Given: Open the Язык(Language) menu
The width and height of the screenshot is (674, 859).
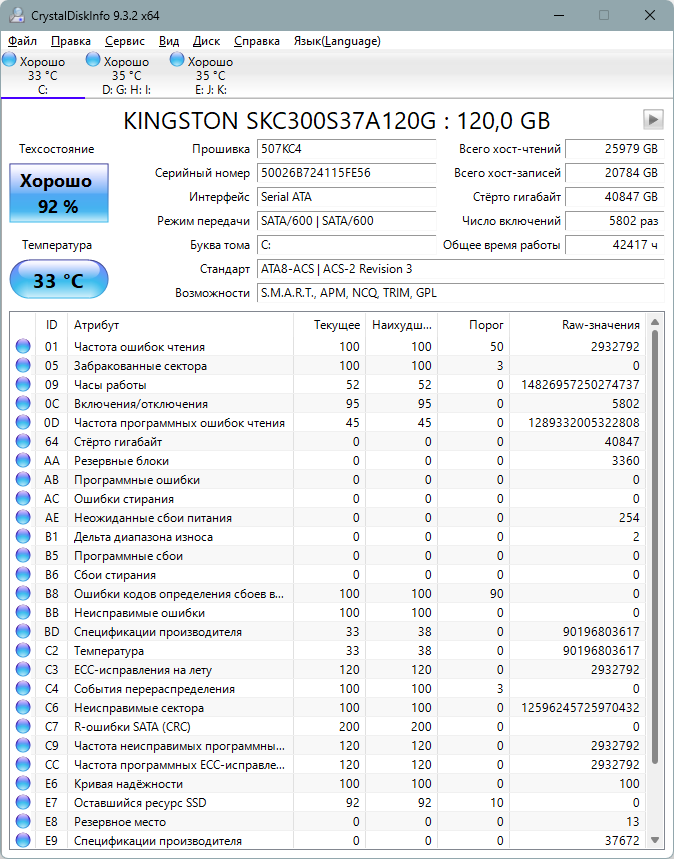Looking at the screenshot, I should click(336, 41).
